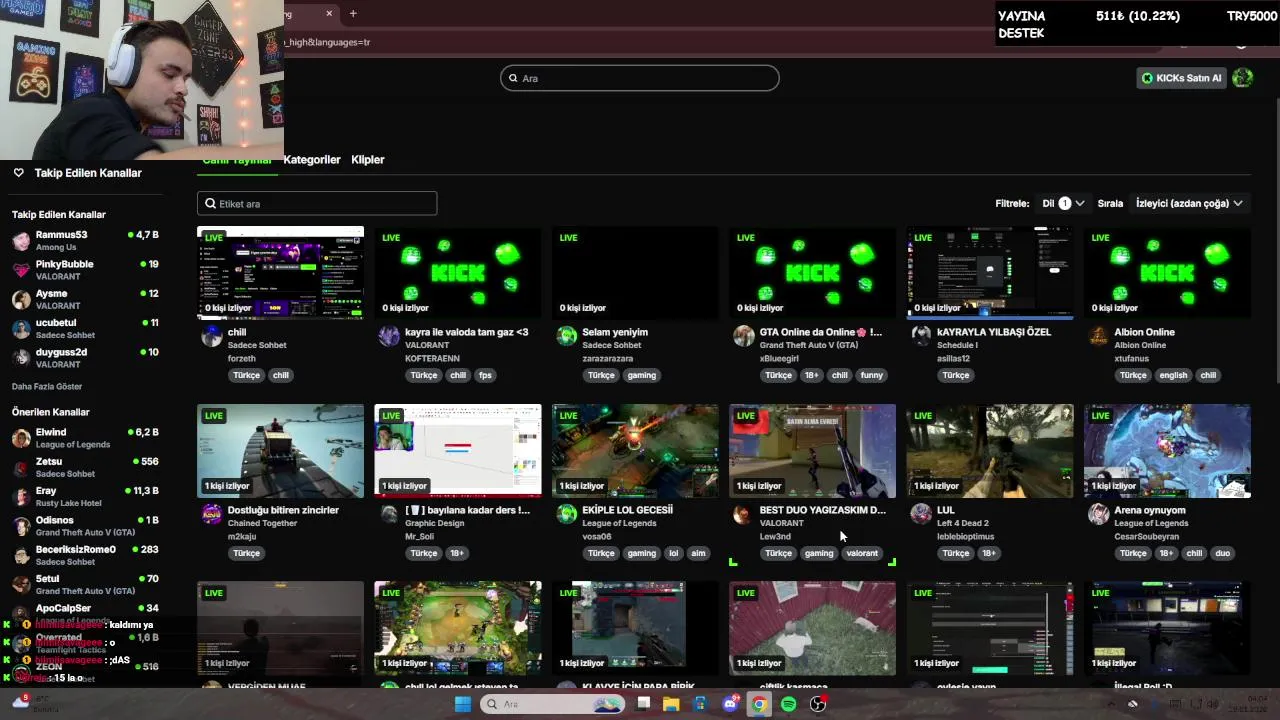The height and width of the screenshot is (720, 1280).
Task: Click the fps tag under kayra ile valoda
Action: (x=486, y=375)
